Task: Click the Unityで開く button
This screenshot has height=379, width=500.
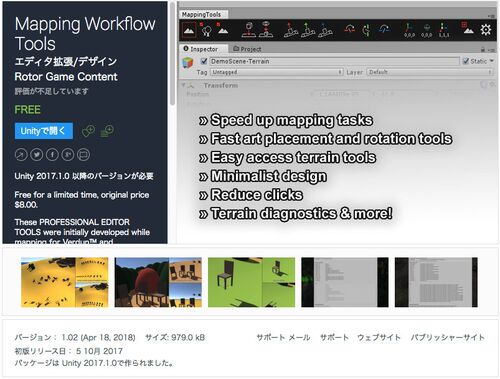Action: [44, 131]
